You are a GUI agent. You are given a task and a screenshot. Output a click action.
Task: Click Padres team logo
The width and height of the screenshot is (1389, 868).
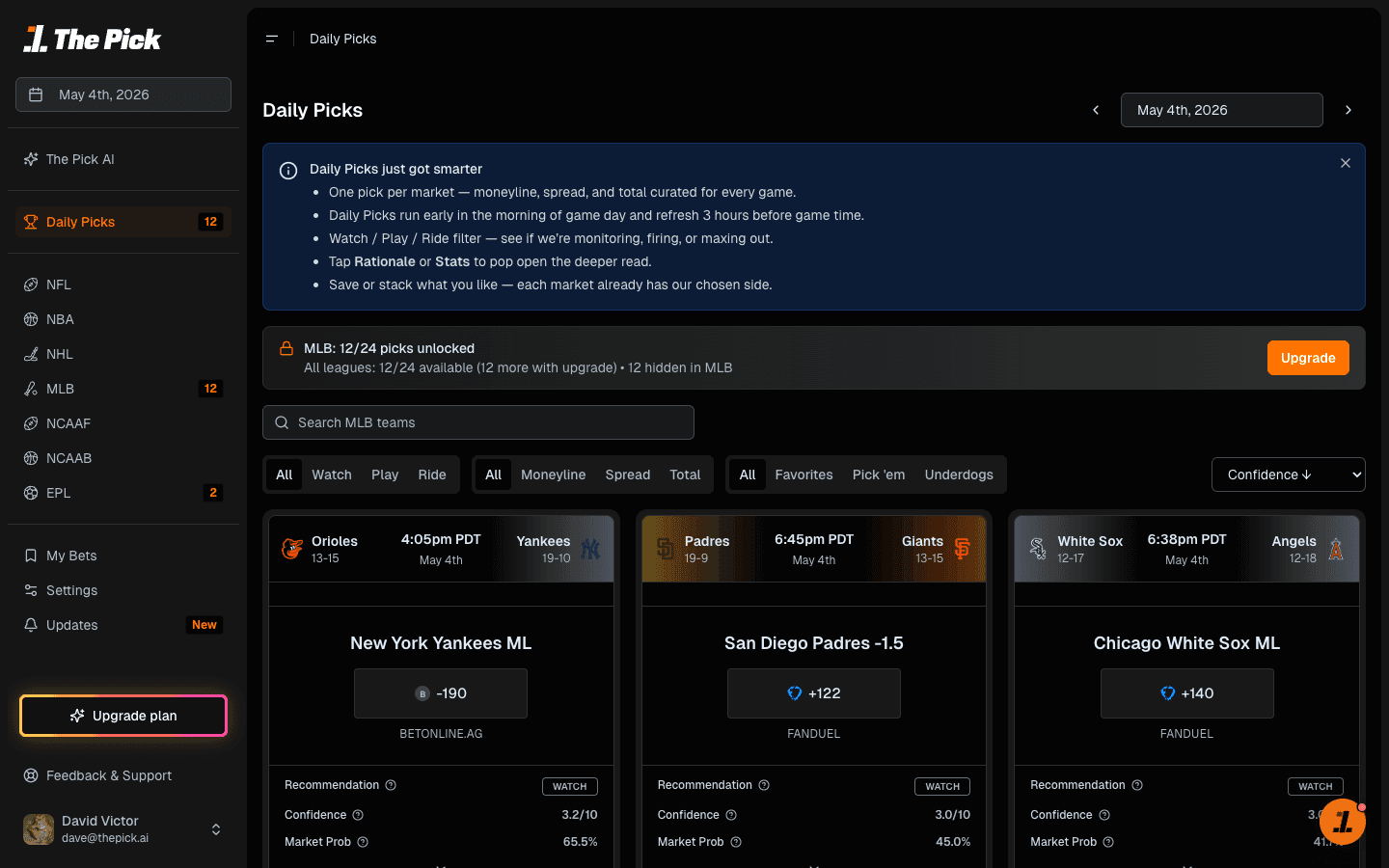click(x=666, y=549)
